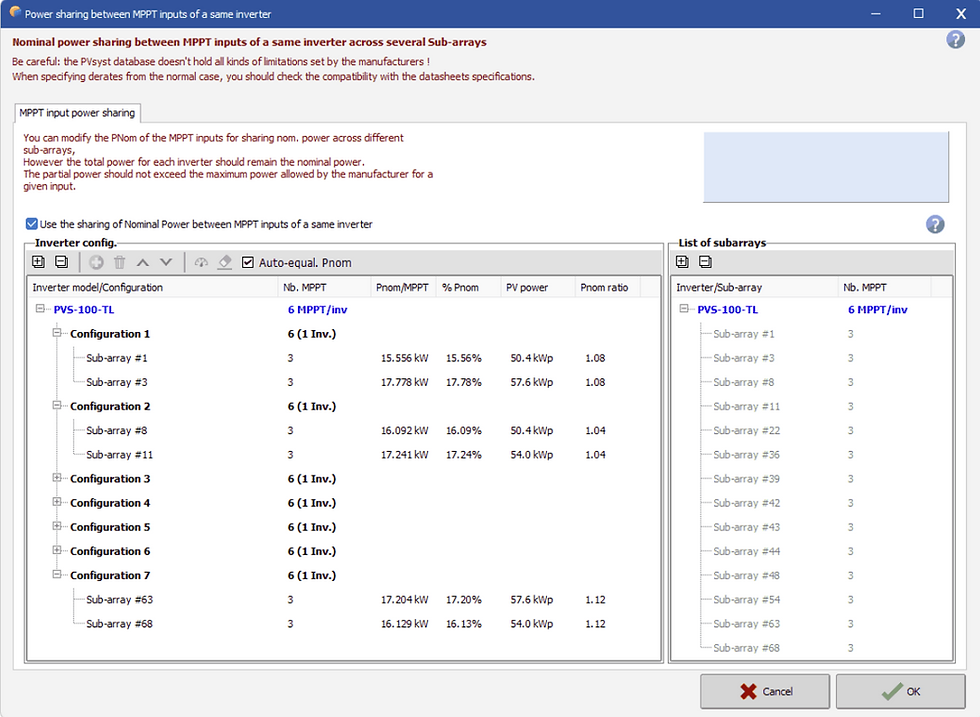
Task: Click the eraser icon in Inverter config toolbar
Action: (x=224, y=263)
